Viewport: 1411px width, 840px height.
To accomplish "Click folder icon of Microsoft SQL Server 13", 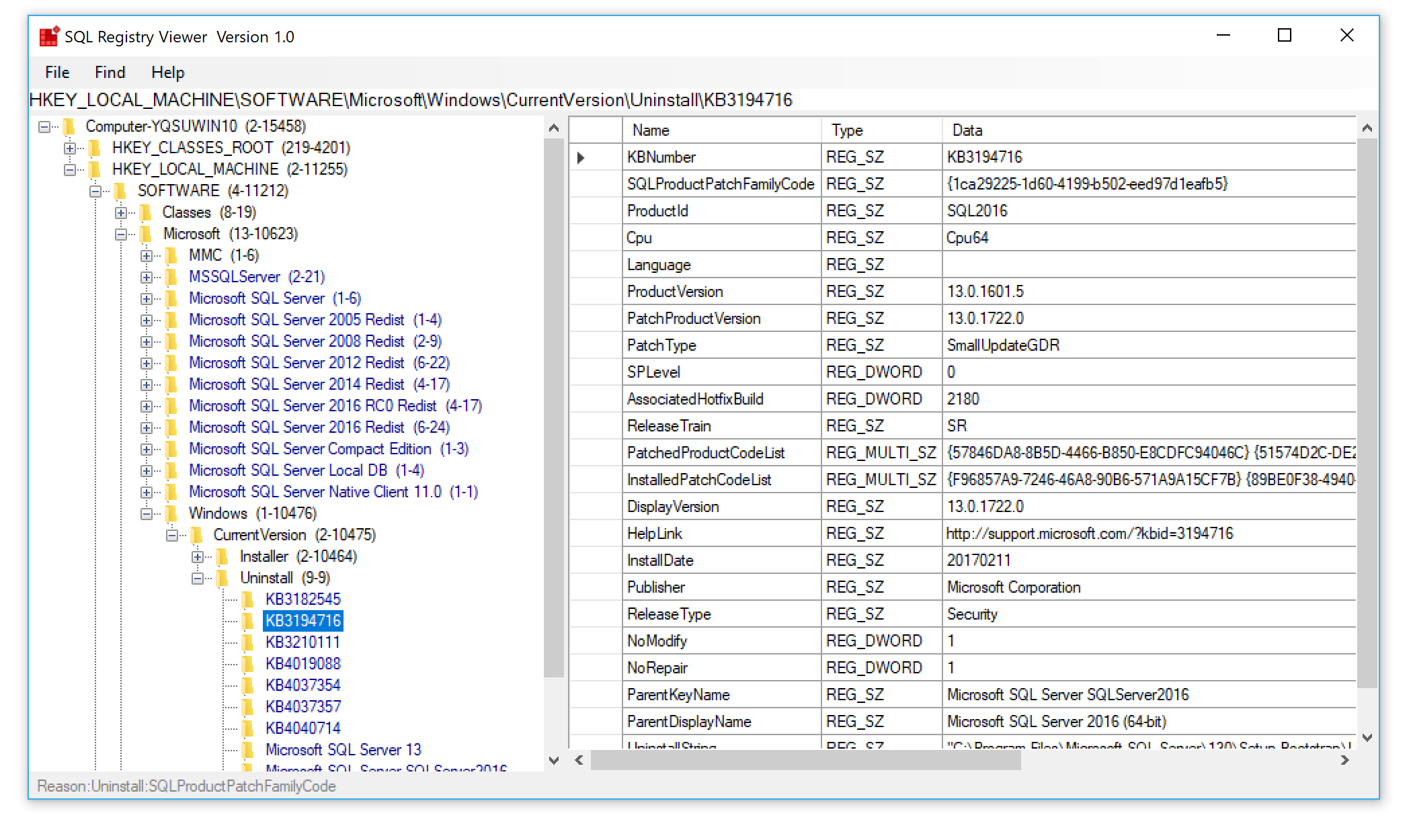I will click(248, 750).
